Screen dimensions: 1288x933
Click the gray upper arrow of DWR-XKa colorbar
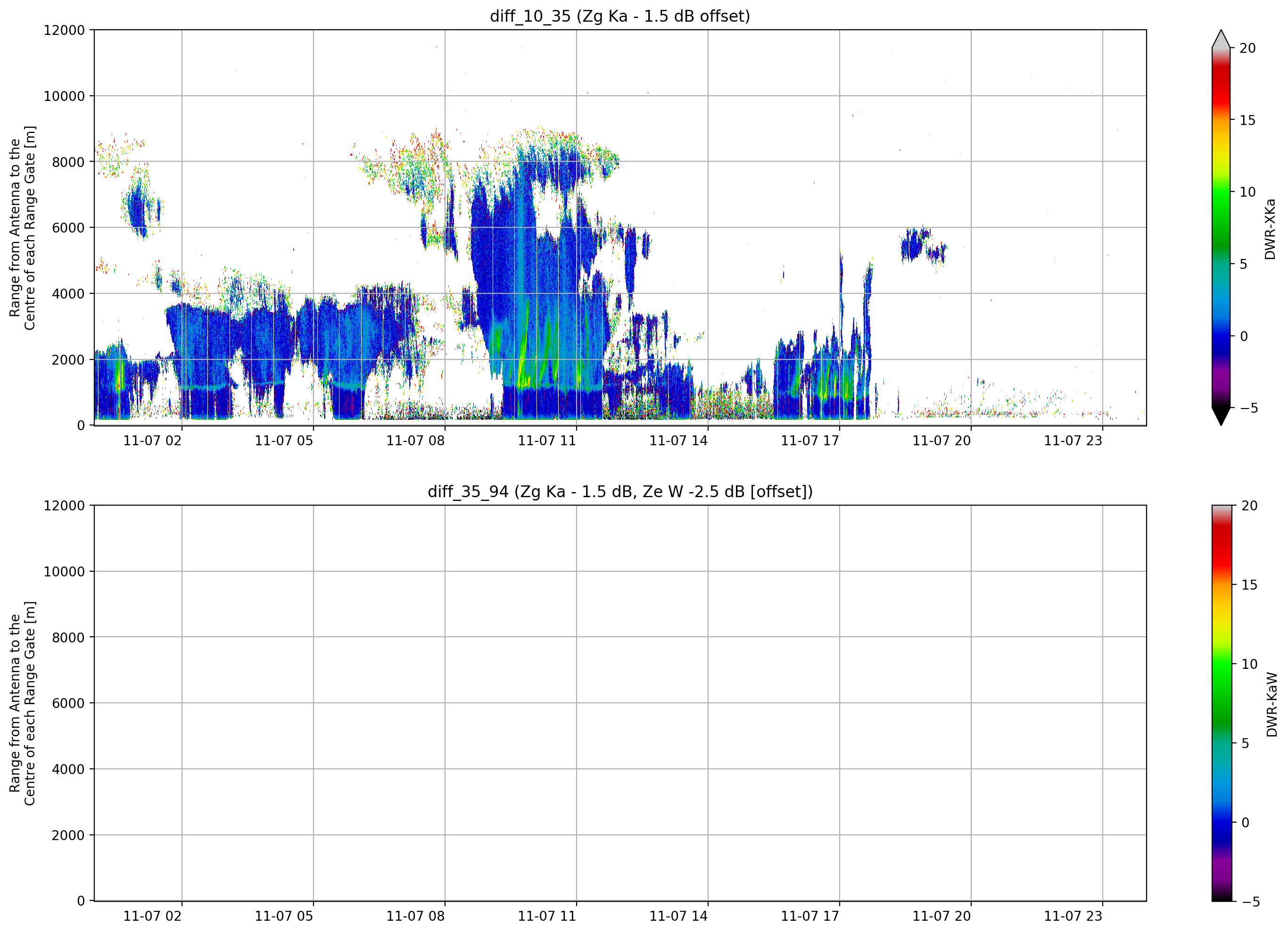tap(1221, 39)
